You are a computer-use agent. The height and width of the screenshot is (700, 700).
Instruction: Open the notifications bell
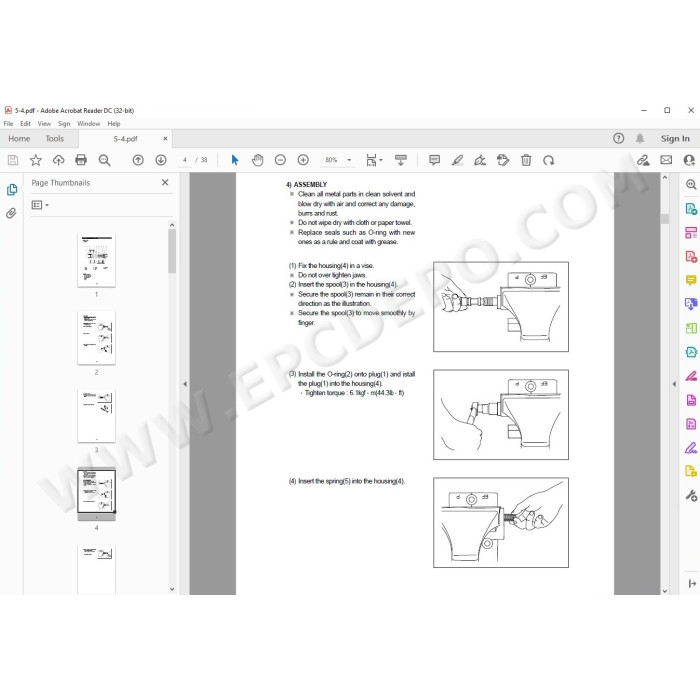coord(640,138)
